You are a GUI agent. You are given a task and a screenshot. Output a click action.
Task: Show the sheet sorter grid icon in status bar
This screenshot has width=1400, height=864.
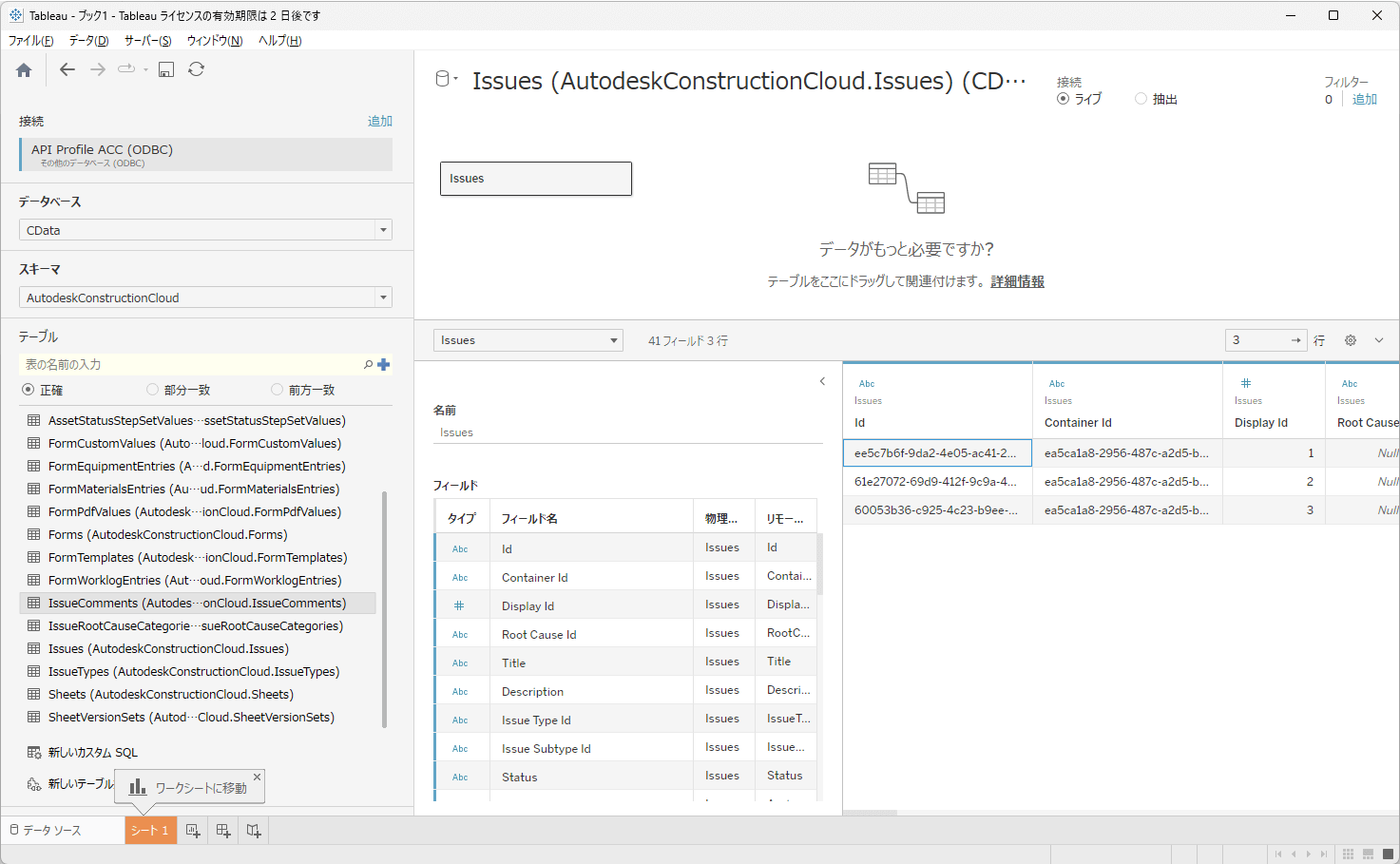pyautogui.click(x=1348, y=854)
